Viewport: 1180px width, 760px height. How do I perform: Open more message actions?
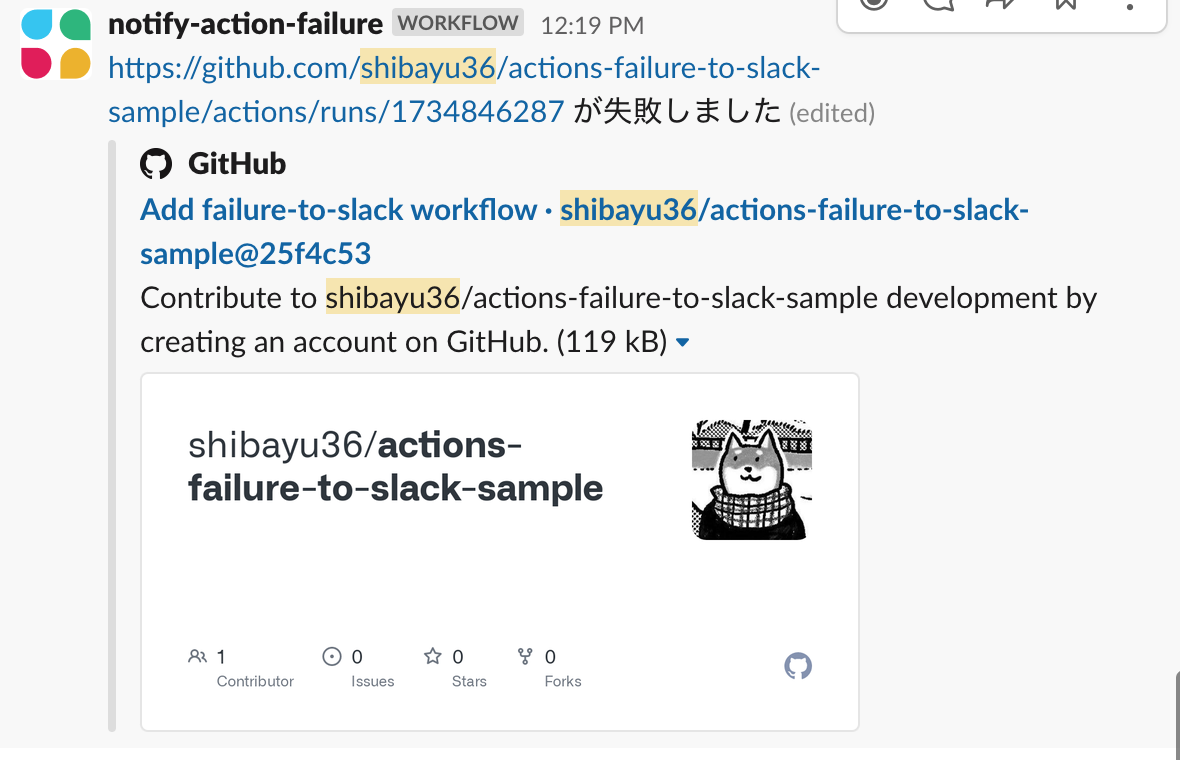(x=1128, y=8)
